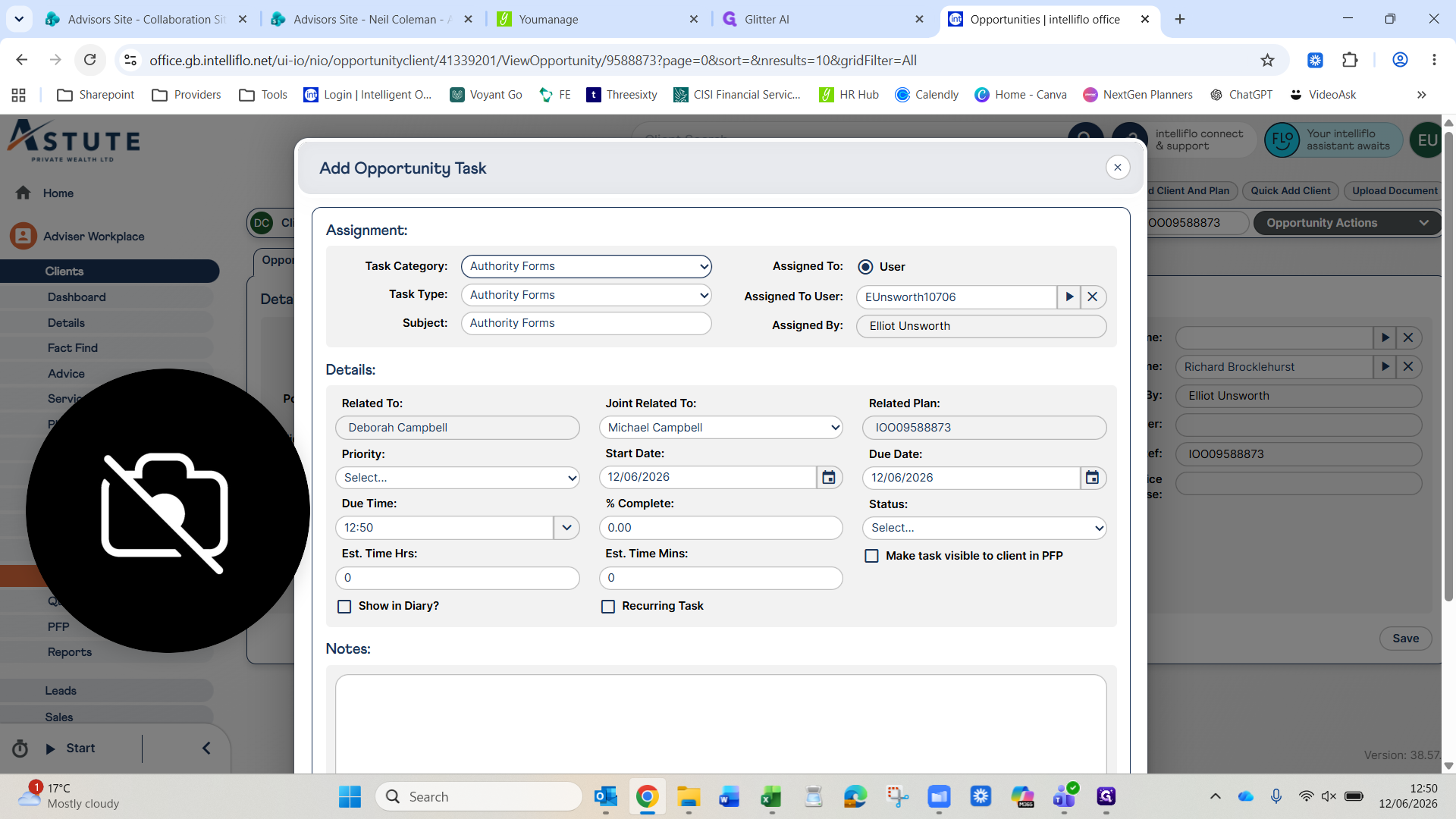The height and width of the screenshot is (819, 1456).
Task: Click the Quick Add Client button
Action: click(x=1291, y=191)
